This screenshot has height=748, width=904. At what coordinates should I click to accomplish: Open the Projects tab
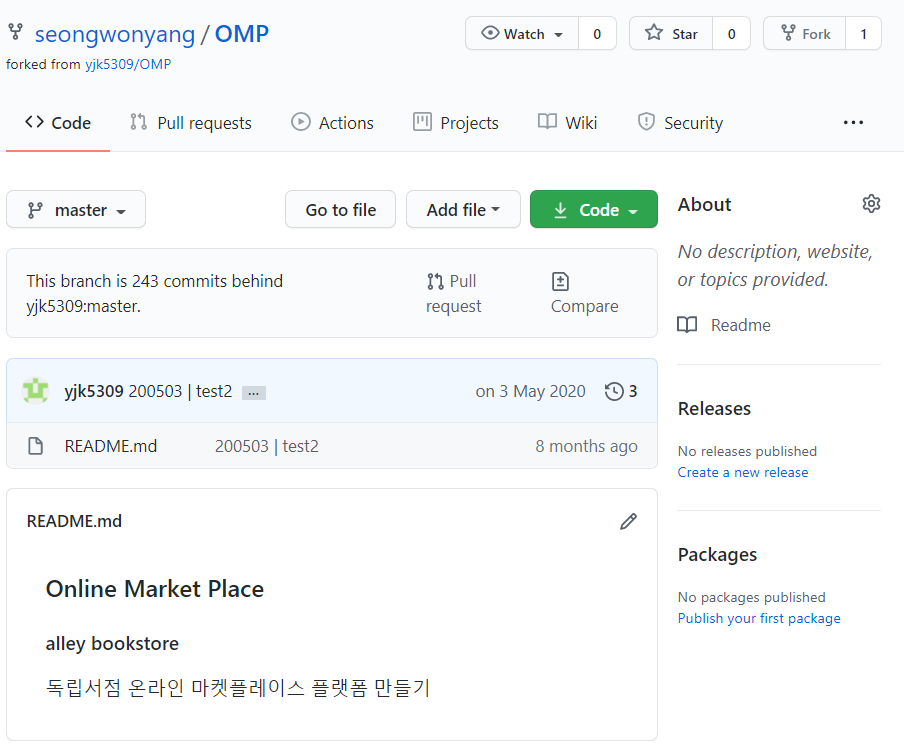(x=455, y=123)
